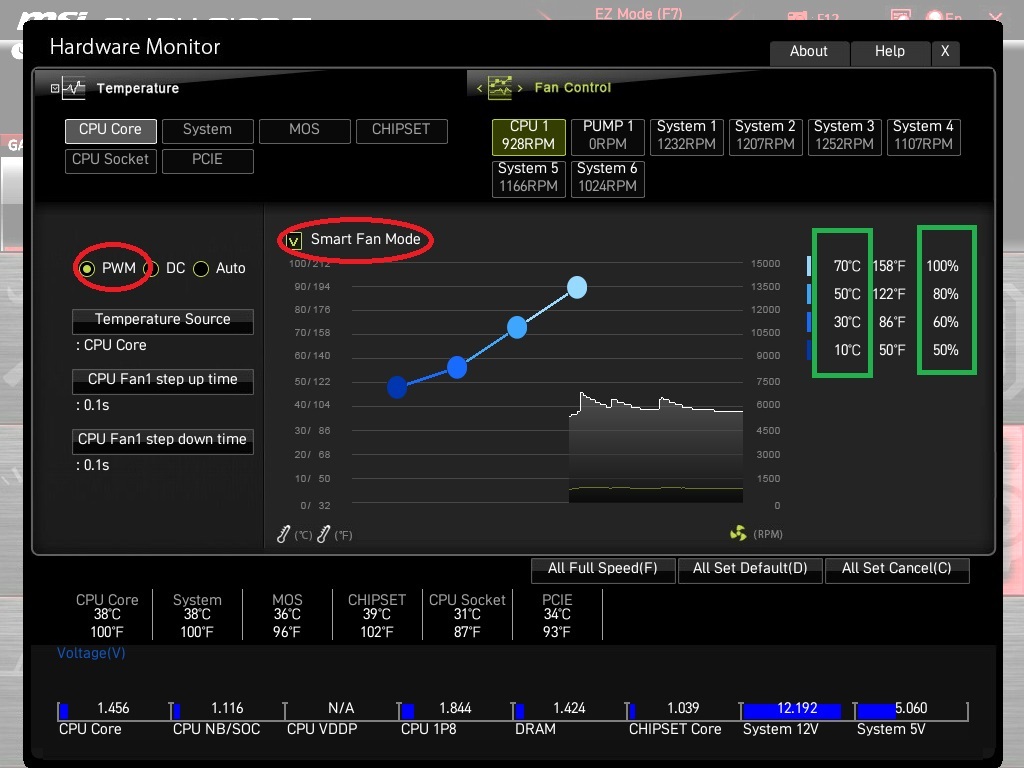This screenshot has width=1024, height=768.
Task: Collapse the Temperature section box icon
Action: 55,88
